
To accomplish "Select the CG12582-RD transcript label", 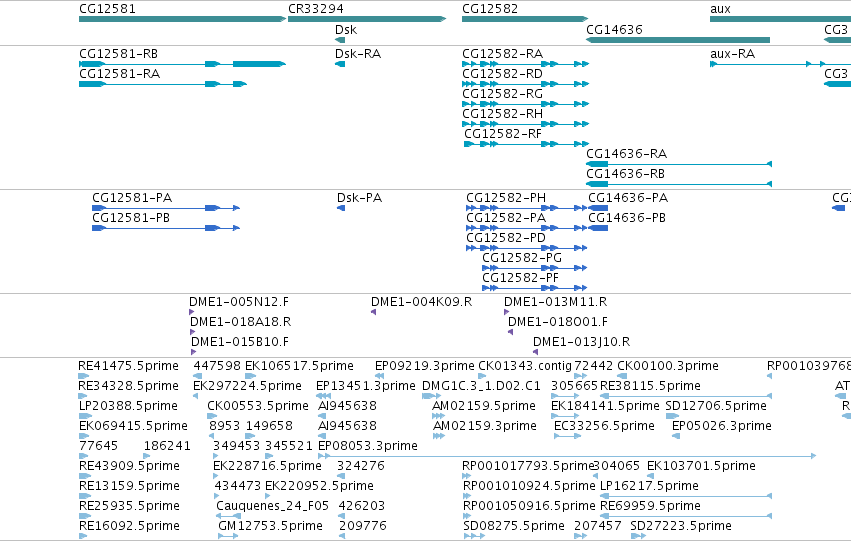I will [x=502, y=74].
